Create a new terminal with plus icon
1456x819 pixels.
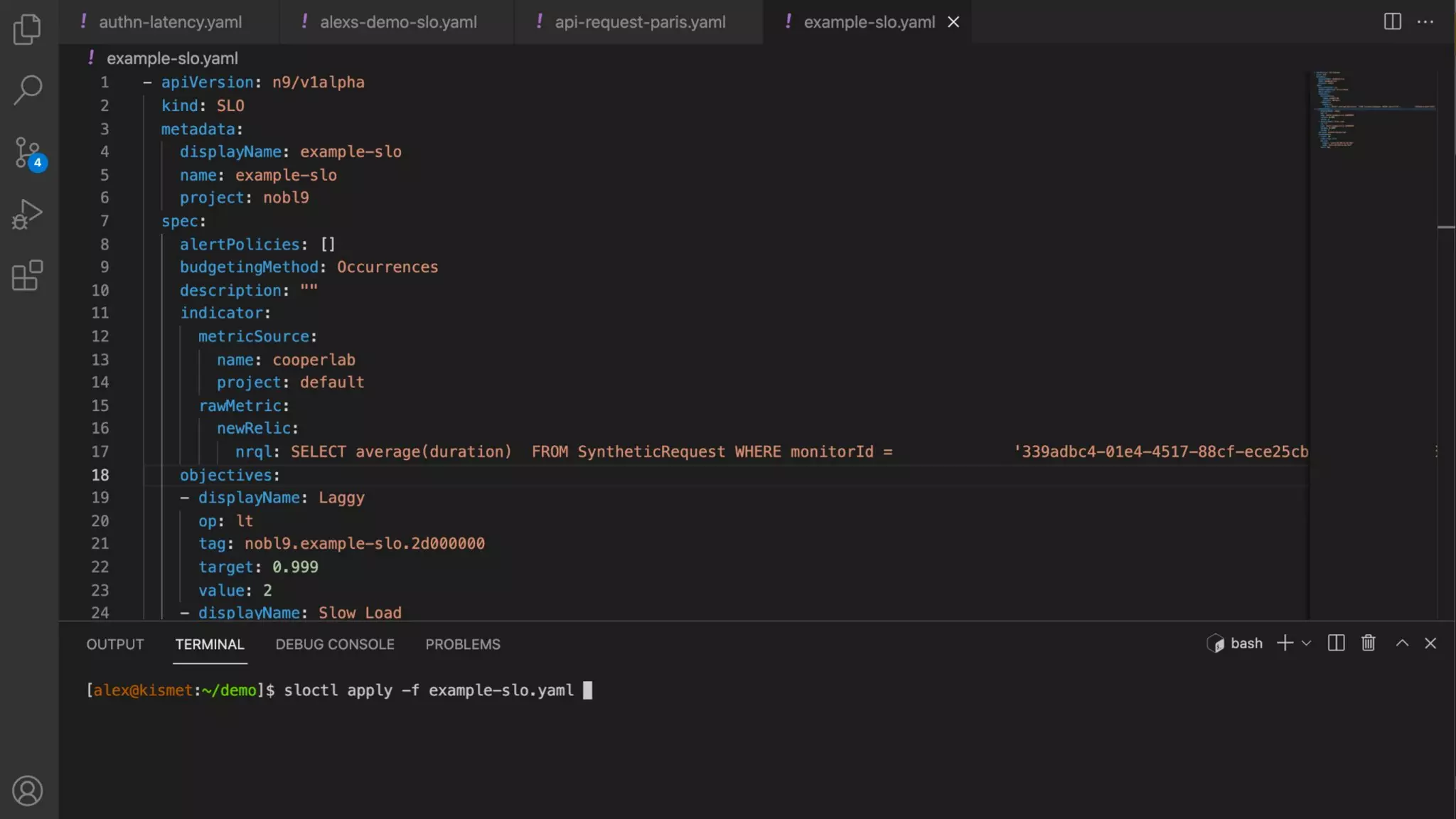(x=1284, y=643)
